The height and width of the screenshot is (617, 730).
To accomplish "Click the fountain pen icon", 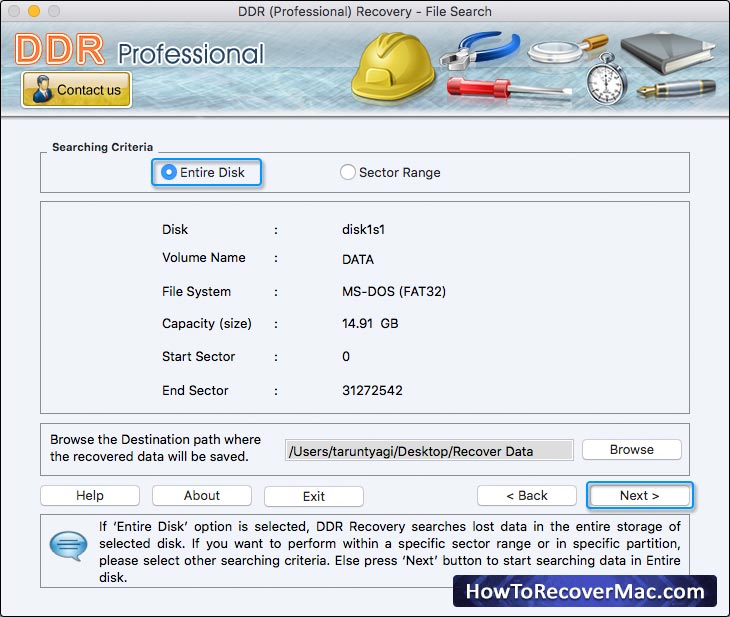I will click(676, 88).
